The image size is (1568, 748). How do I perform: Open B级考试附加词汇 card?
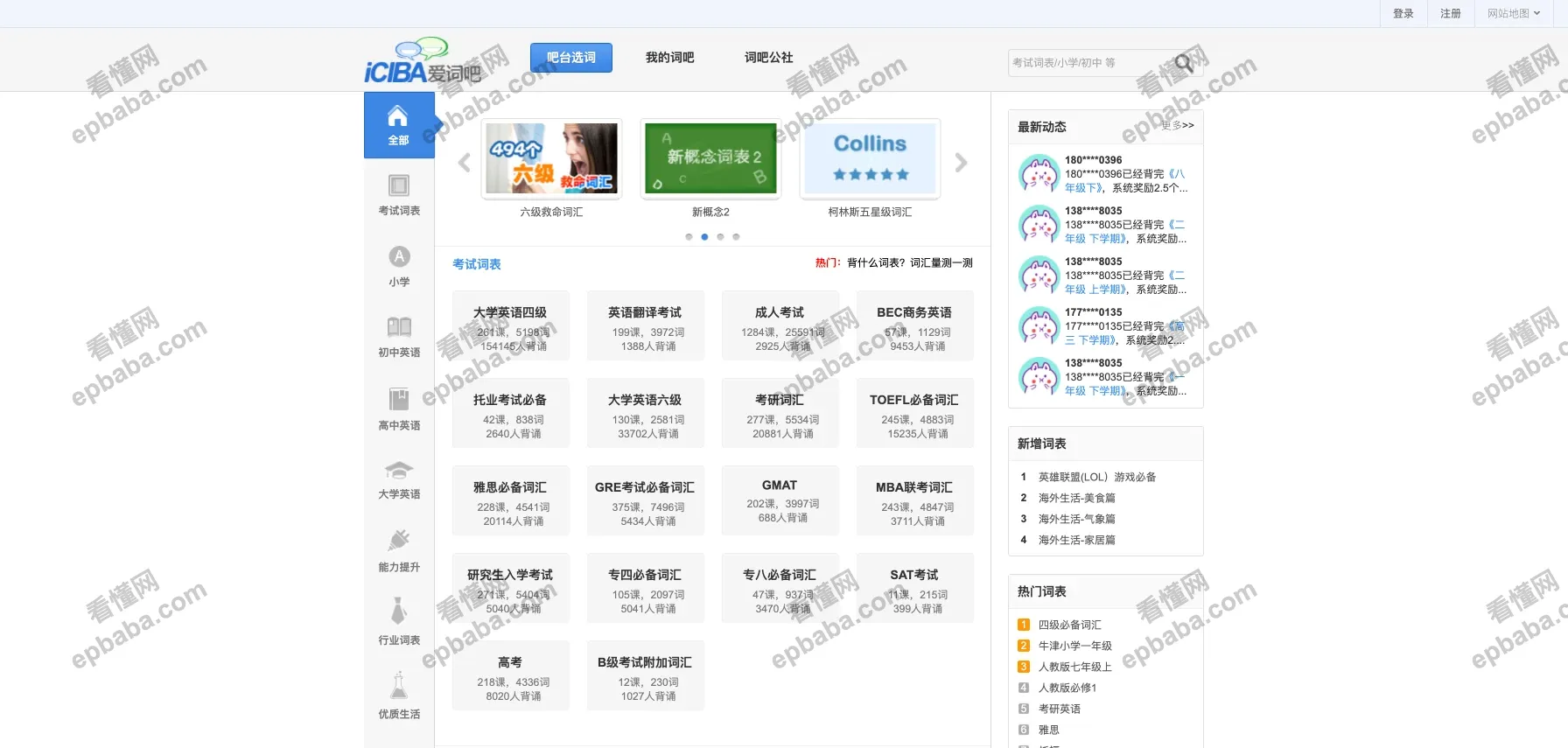pyautogui.click(x=646, y=676)
